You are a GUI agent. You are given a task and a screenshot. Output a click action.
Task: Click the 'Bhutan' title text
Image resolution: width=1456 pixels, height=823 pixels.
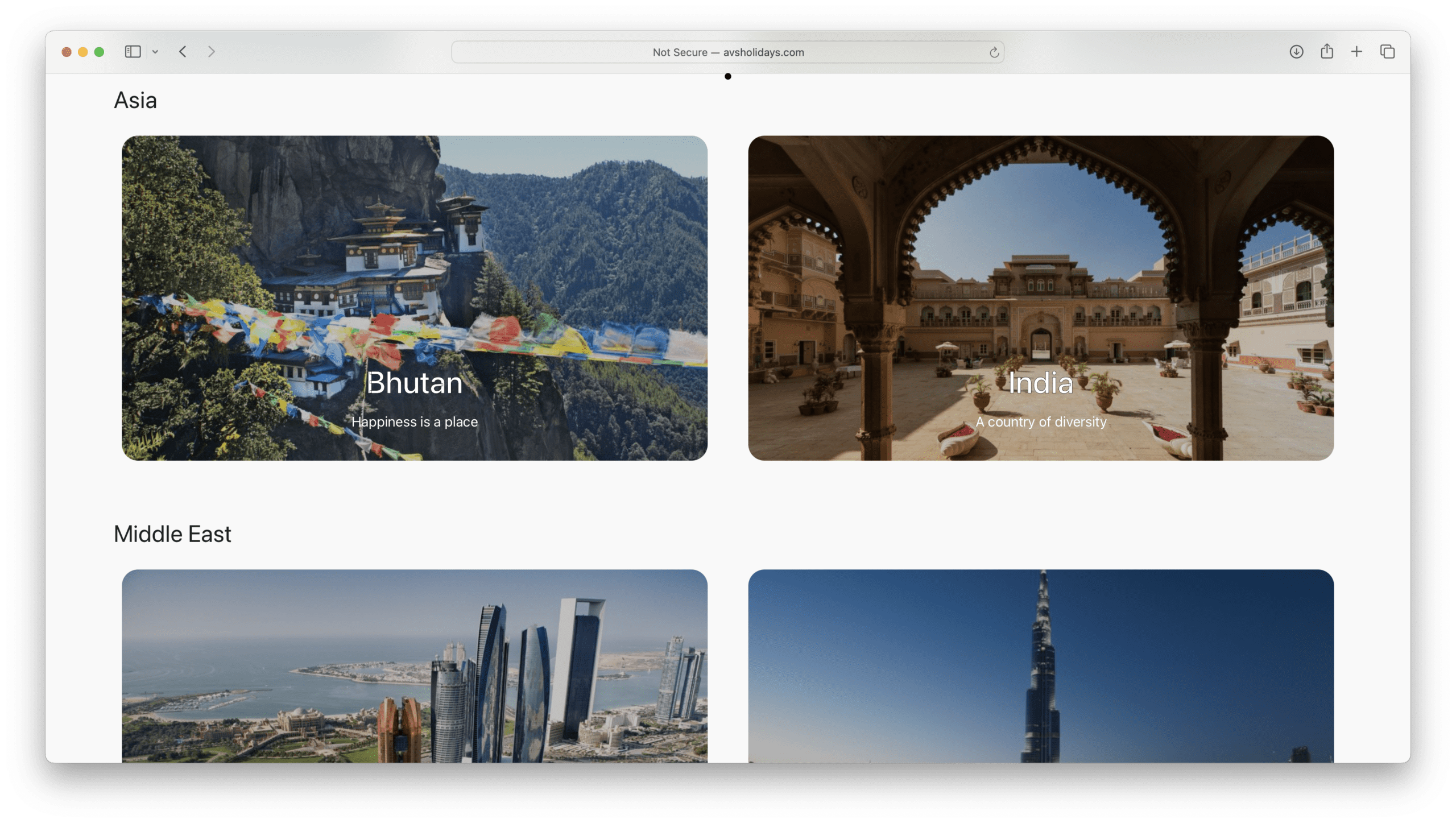pyautogui.click(x=414, y=383)
